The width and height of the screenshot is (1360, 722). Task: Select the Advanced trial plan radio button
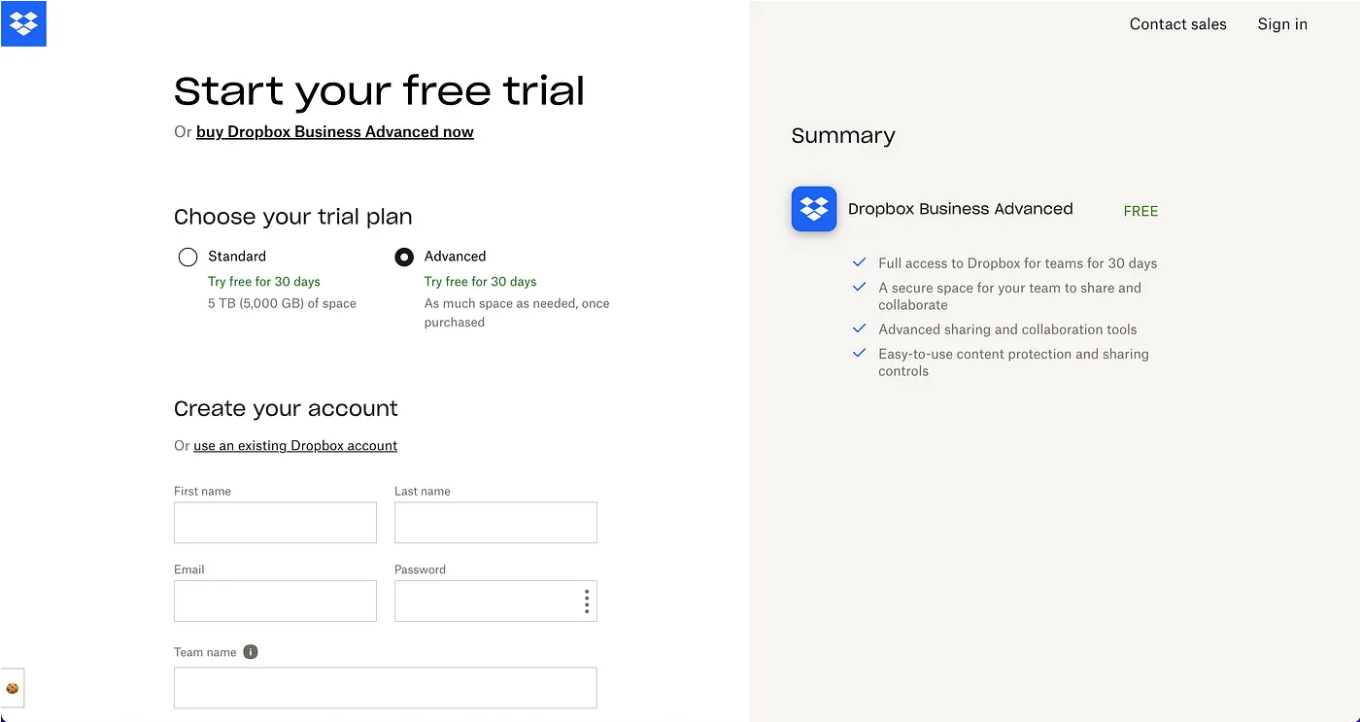(x=404, y=257)
